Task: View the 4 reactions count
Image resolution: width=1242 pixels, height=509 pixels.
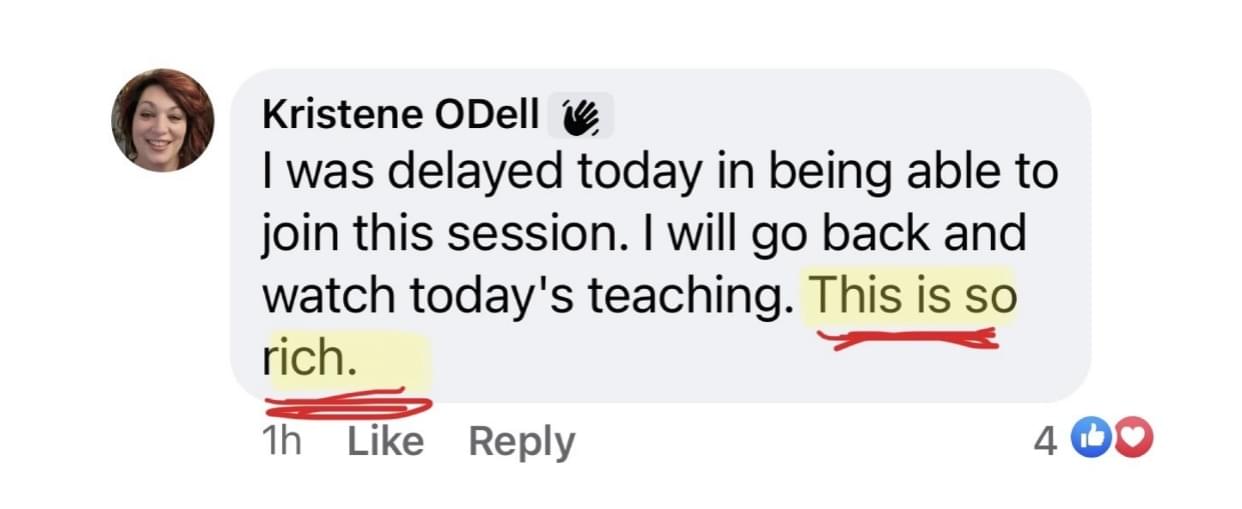Action: pyautogui.click(x=1044, y=441)
